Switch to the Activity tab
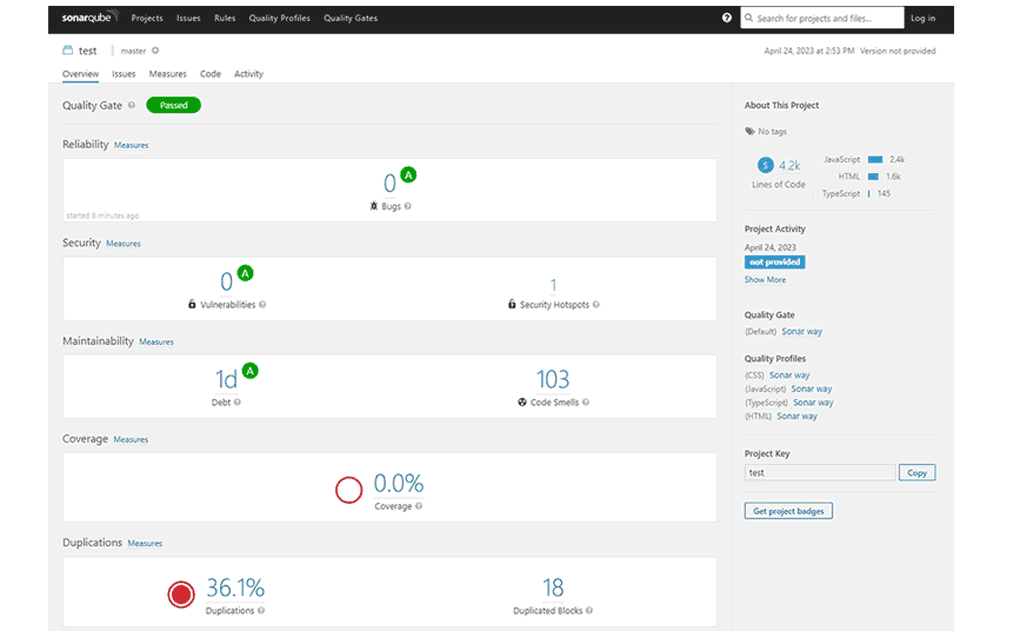1020x631 pixels. 248,73
